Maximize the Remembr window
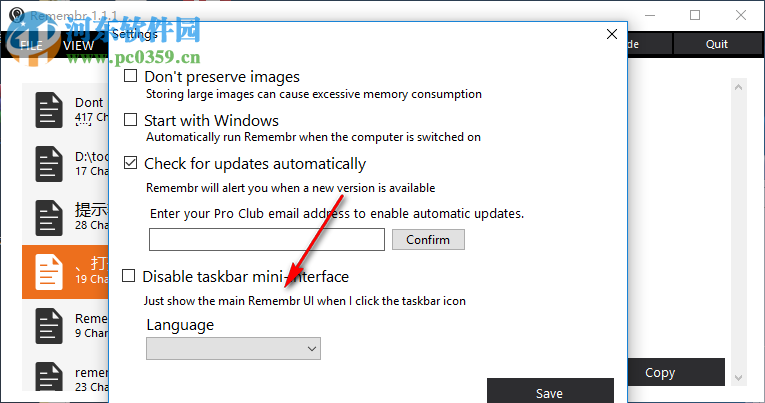Image resolution: width=765 pixels, height=403 pixels. click(x=695, y=15)
